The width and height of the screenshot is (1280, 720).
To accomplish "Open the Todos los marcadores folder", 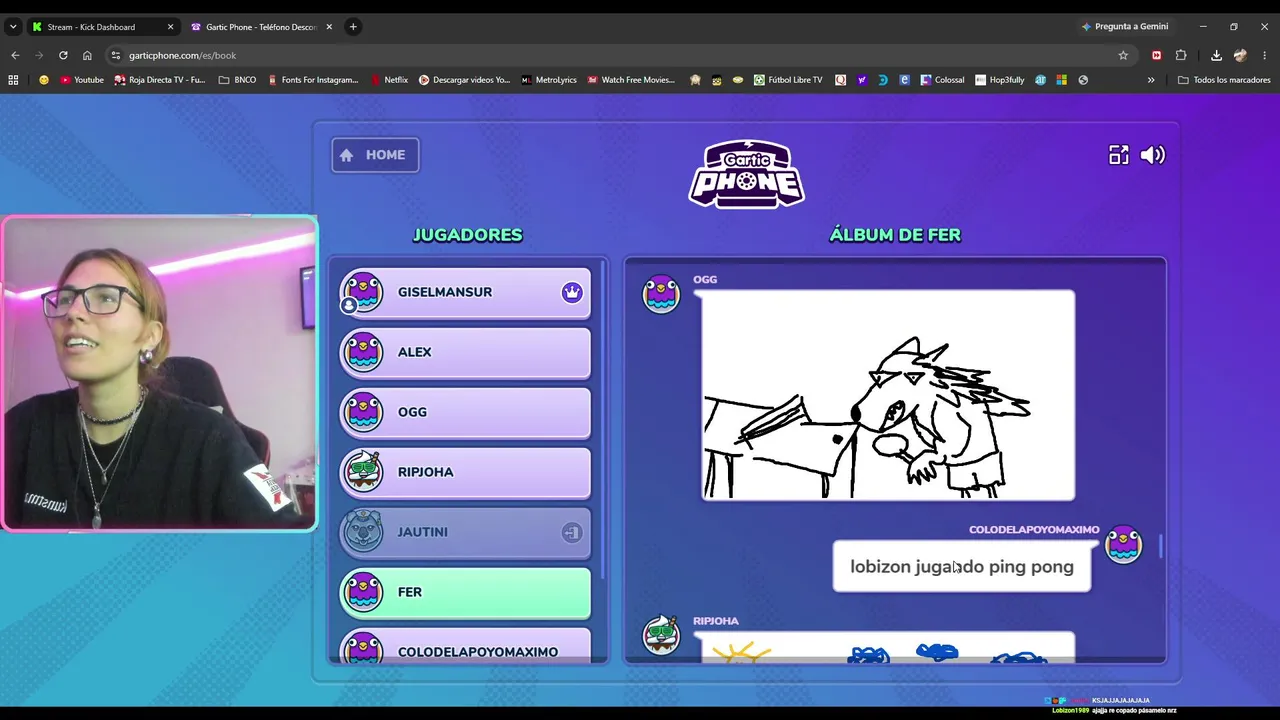I will tap(1224, 80).
